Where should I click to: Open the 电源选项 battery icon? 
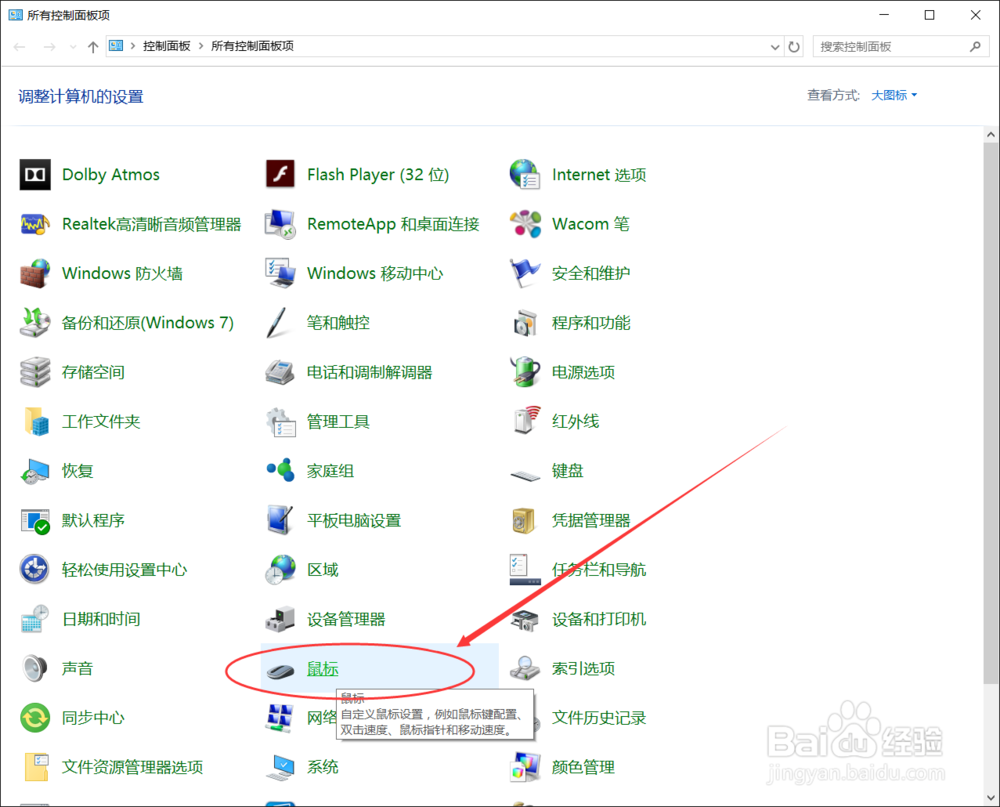pyautogui.click(x=525, y=372)
